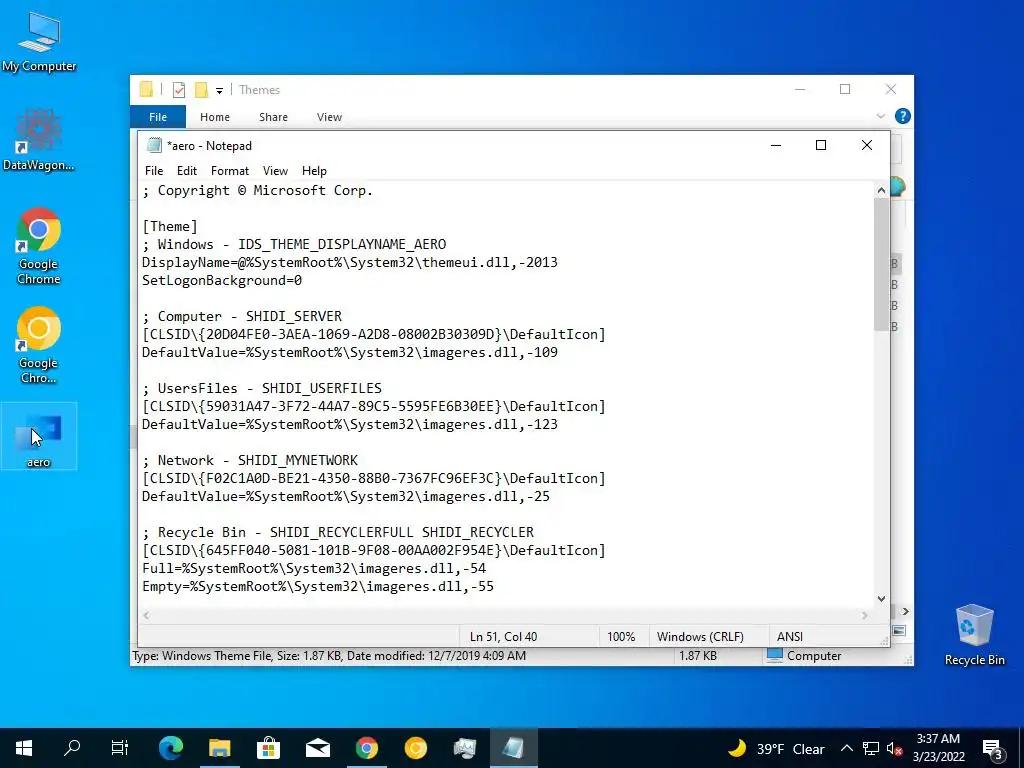Open Notepad's Help menu
1024x768 pixels.
(x=314, y=170)
